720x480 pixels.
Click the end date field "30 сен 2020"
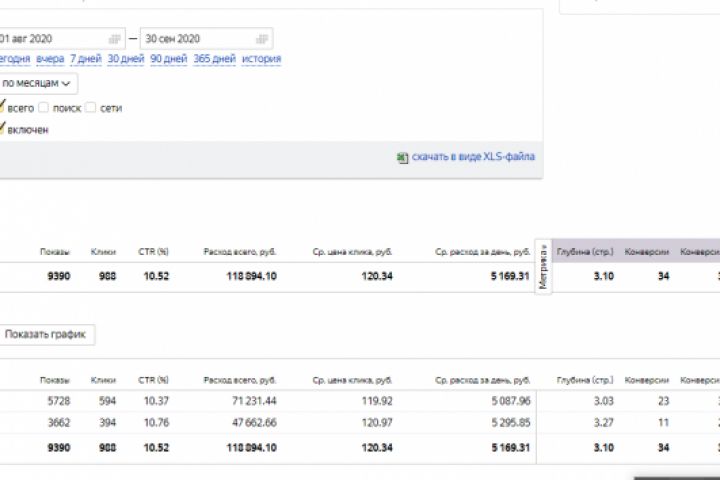tap(195, 39)
